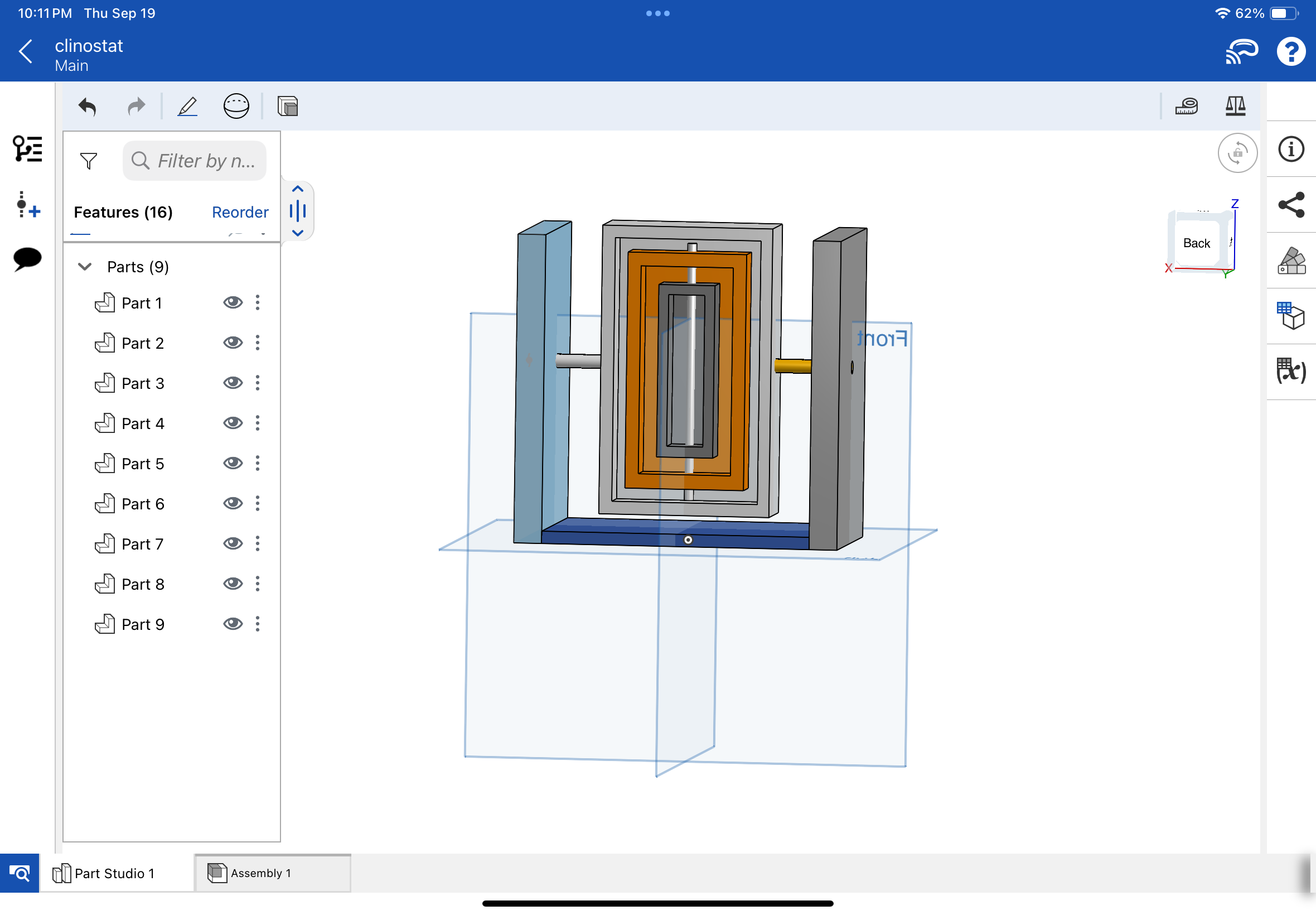Click the clinostat Main document title
The width and height of the screenshot is (1316, 915).
point(89,55)
